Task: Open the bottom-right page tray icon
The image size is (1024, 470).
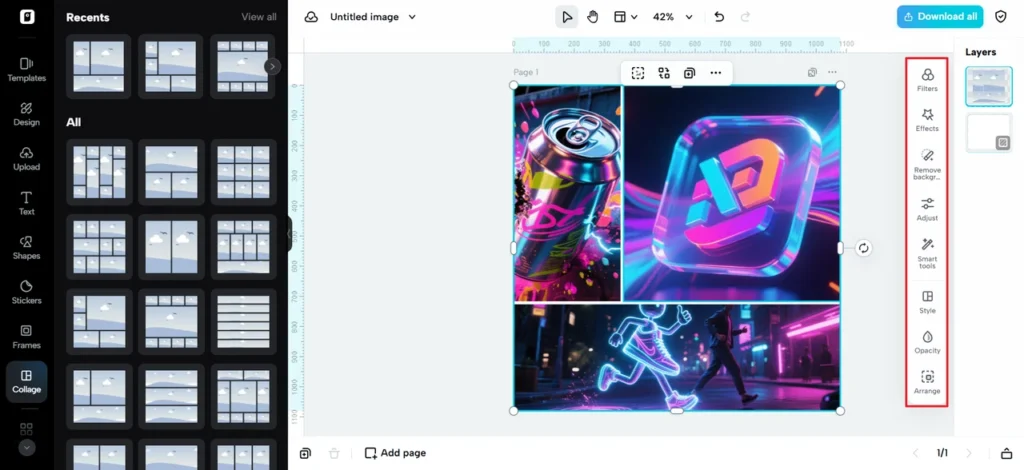Action: [x=1006, y=453]
